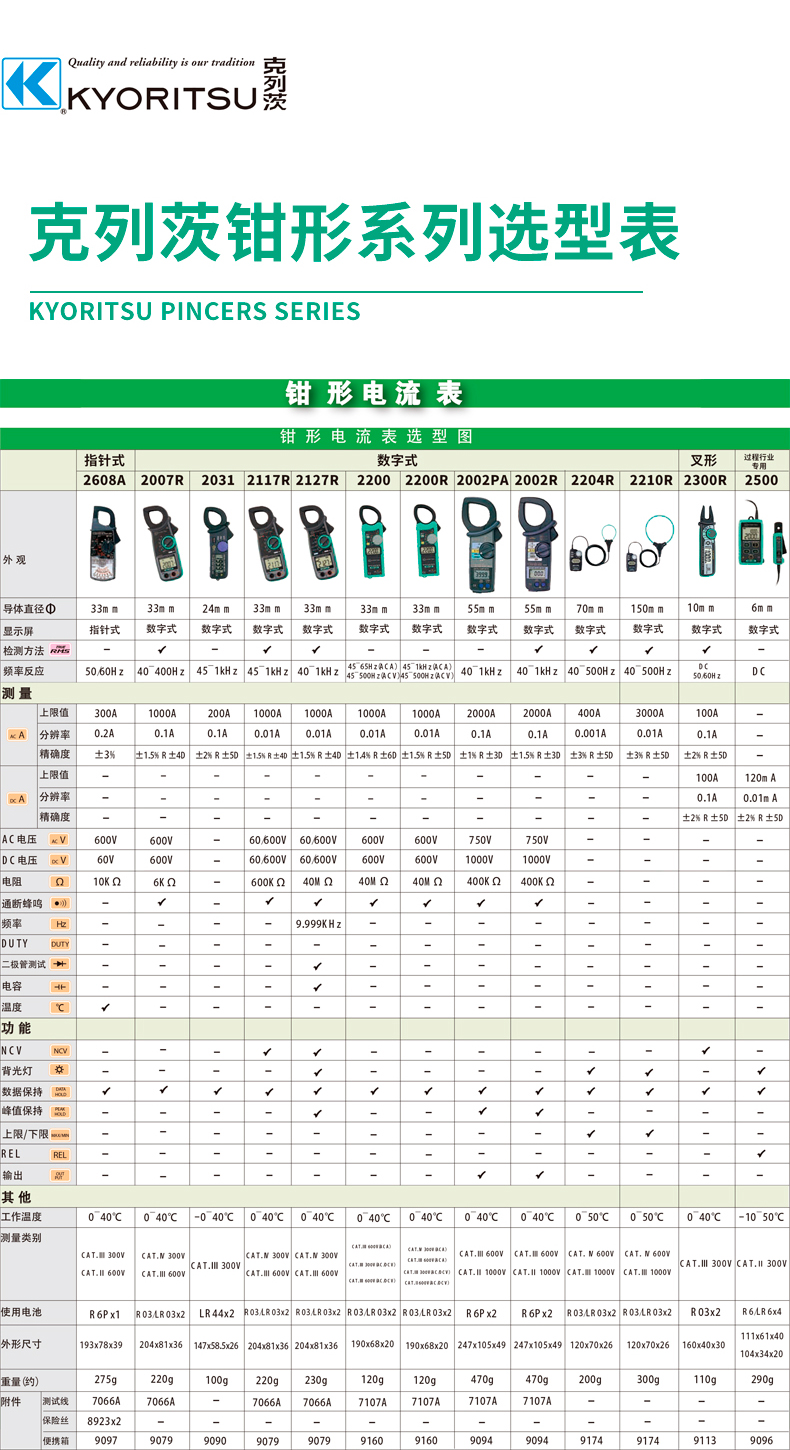Click the diode test symbol icon
This screenshot has height=1450, width=790.
coord(60,965)
